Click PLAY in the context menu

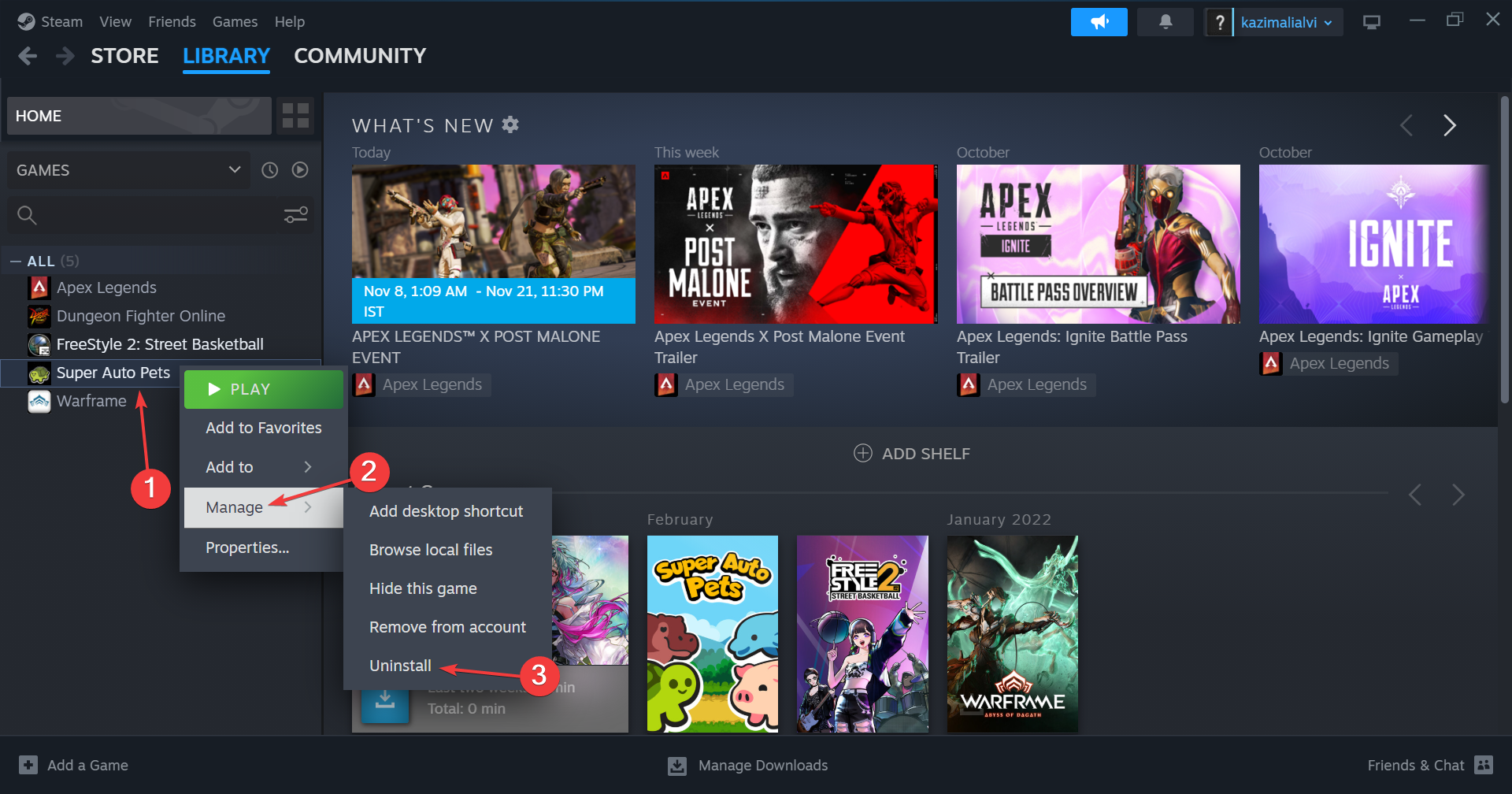264,389
